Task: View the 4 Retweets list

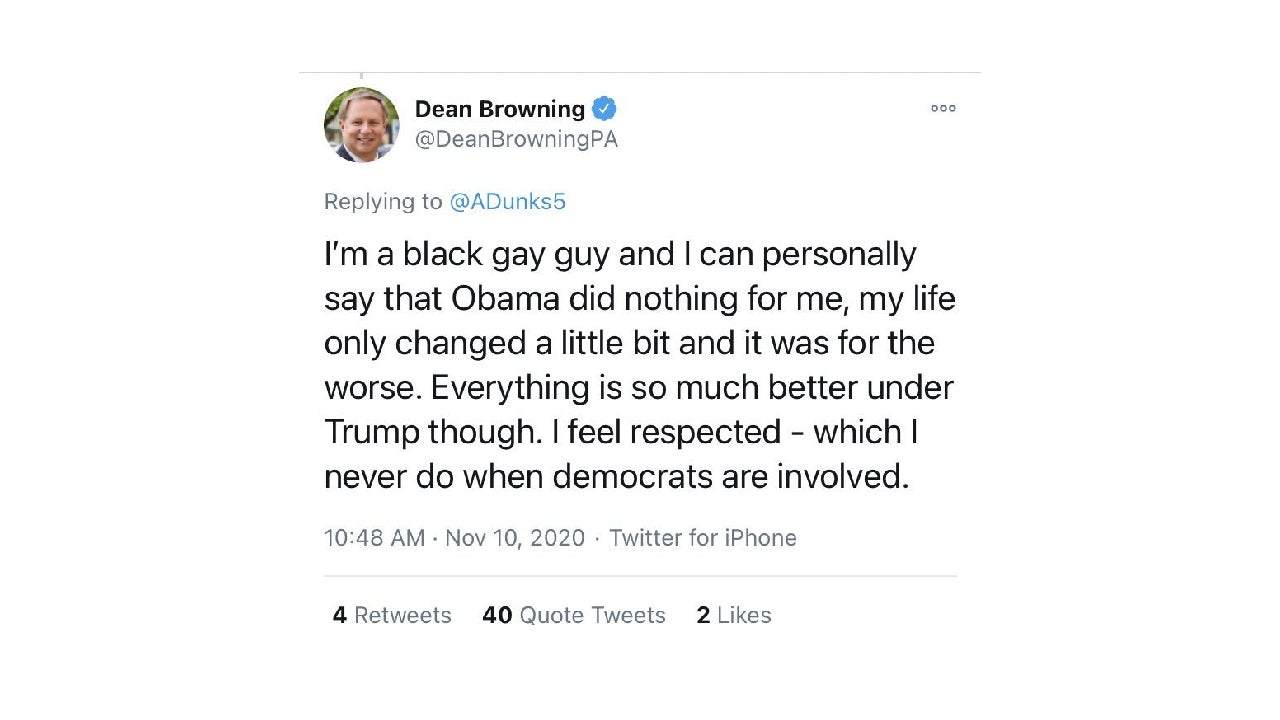Action: [x=392, y=615]
